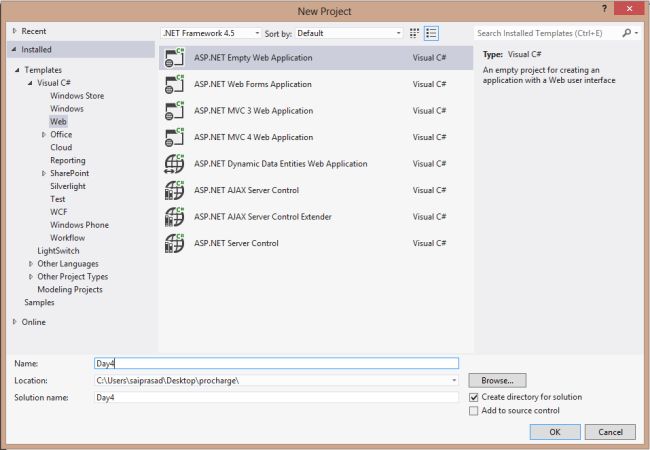Expand the Other Languages node
This screenshot has height=450, width=650.
[x=31, y=264]
